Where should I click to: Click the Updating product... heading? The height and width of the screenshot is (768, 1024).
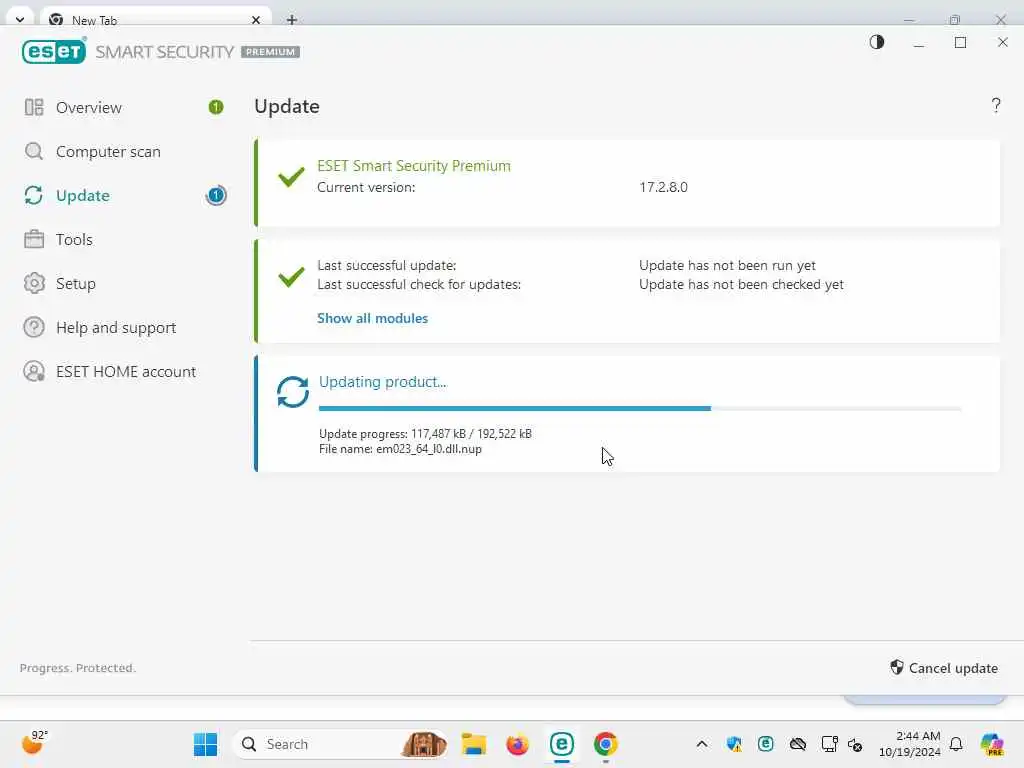[x=383, y=382]
